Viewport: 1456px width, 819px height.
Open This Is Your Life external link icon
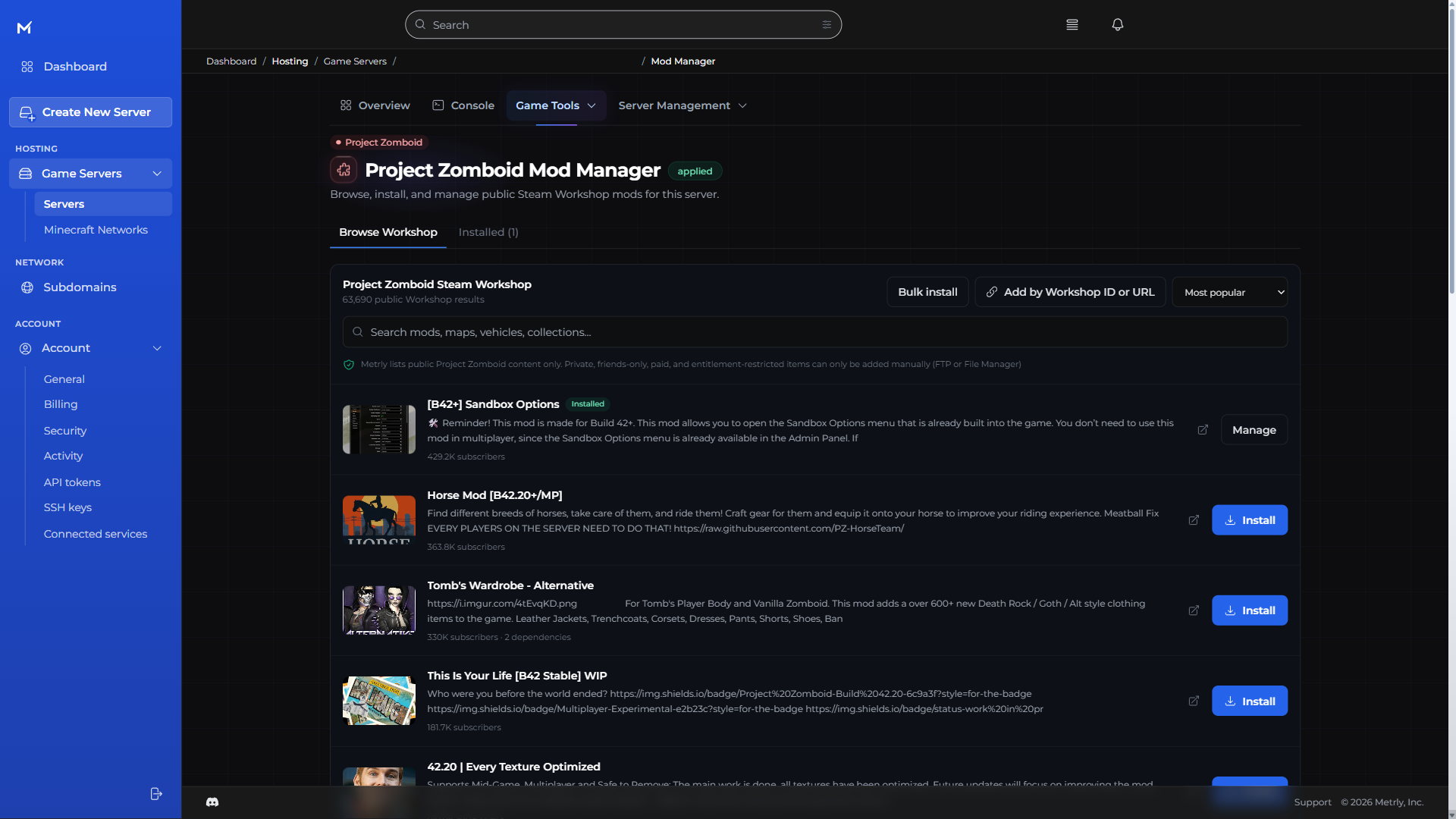[1194, 701]
